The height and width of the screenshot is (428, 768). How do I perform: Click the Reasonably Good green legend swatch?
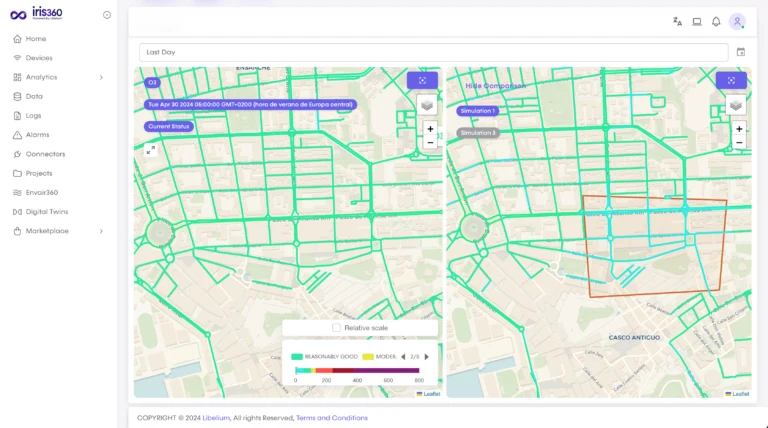coord(297,357)
